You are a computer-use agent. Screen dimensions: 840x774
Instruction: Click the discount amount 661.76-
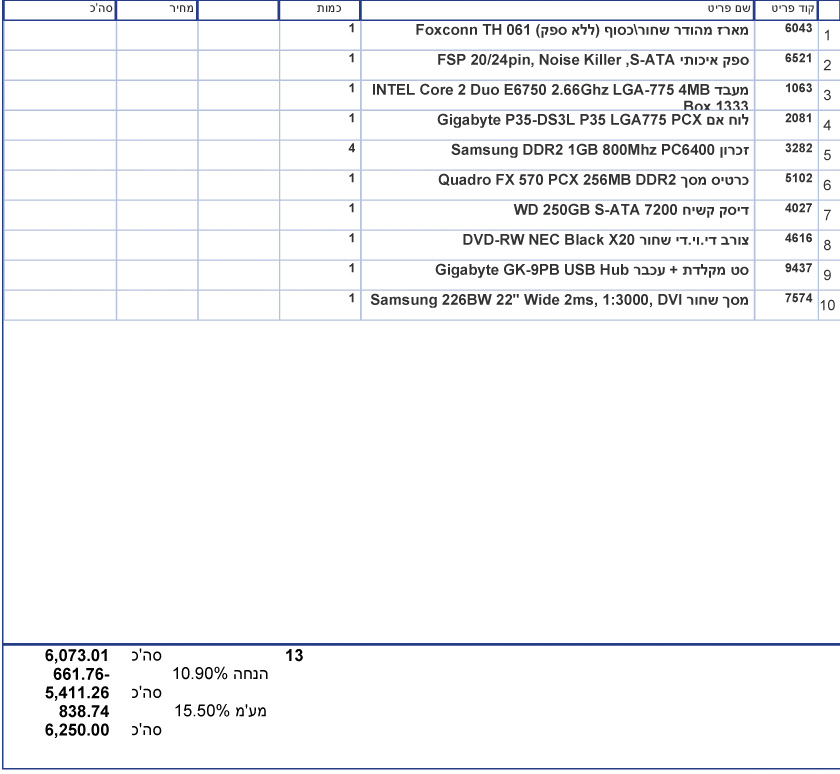coord(81,674)
